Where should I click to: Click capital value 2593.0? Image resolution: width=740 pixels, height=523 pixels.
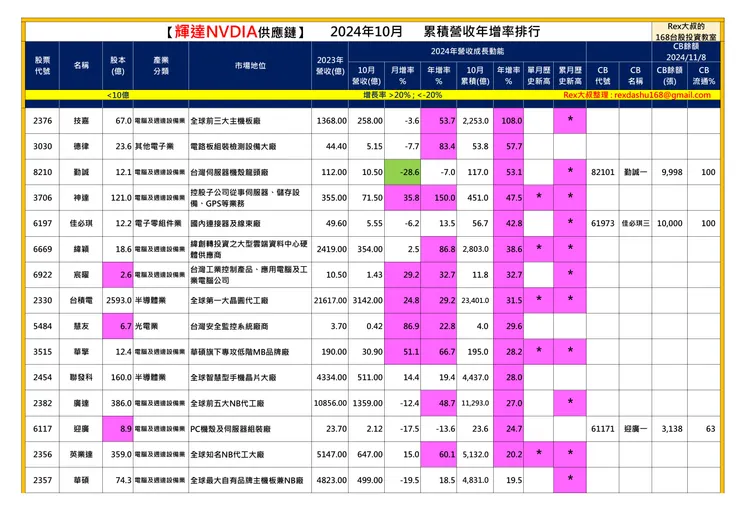coord(118,300)
